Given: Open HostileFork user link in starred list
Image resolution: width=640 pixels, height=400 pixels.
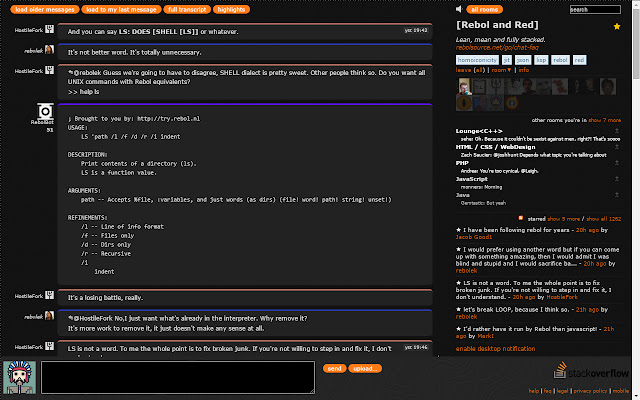Looking at the screenshot, I should click(x=562, y=297).
